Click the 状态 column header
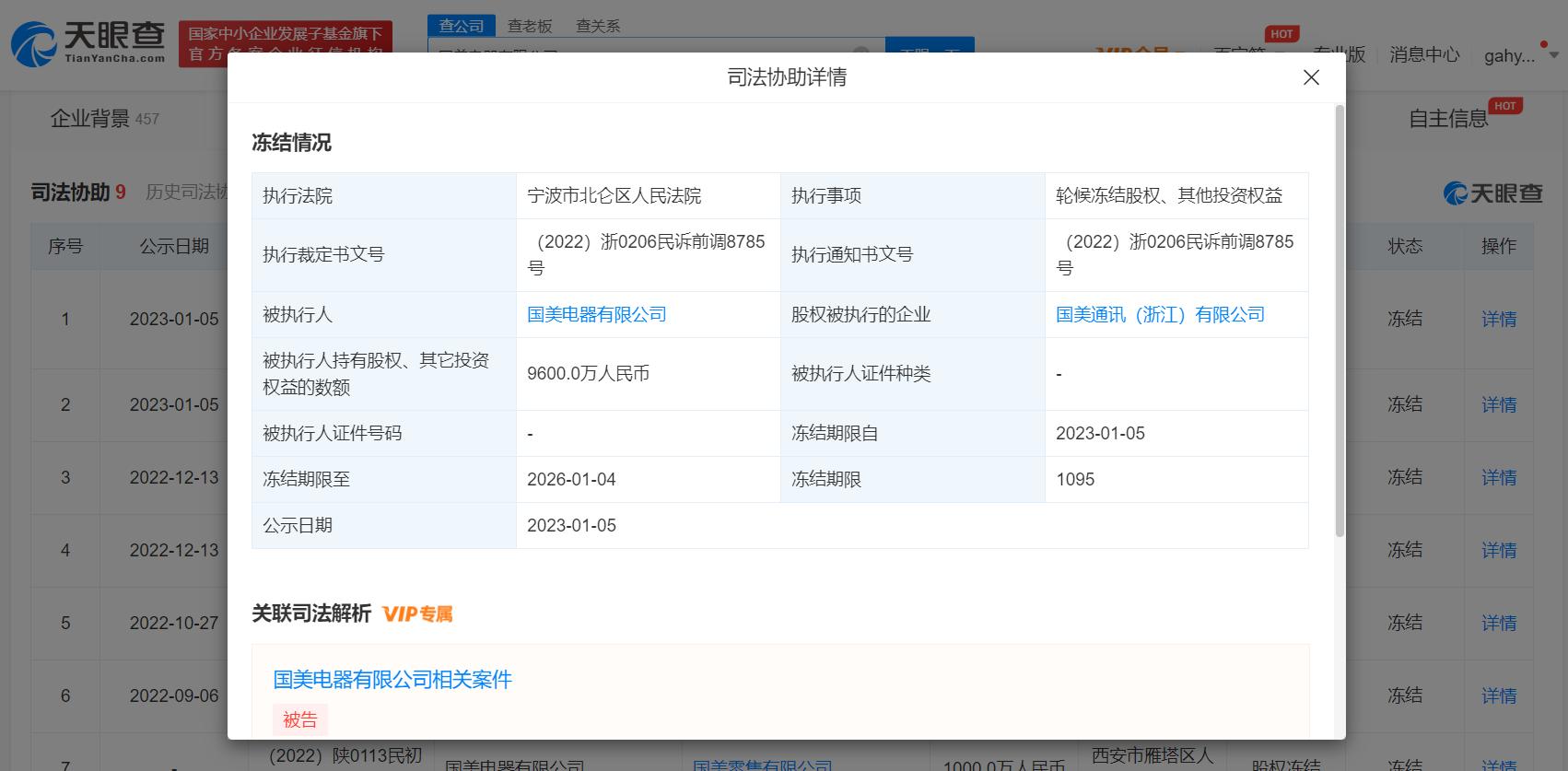Viewport: 1568px width, 771px height. 1405,247
